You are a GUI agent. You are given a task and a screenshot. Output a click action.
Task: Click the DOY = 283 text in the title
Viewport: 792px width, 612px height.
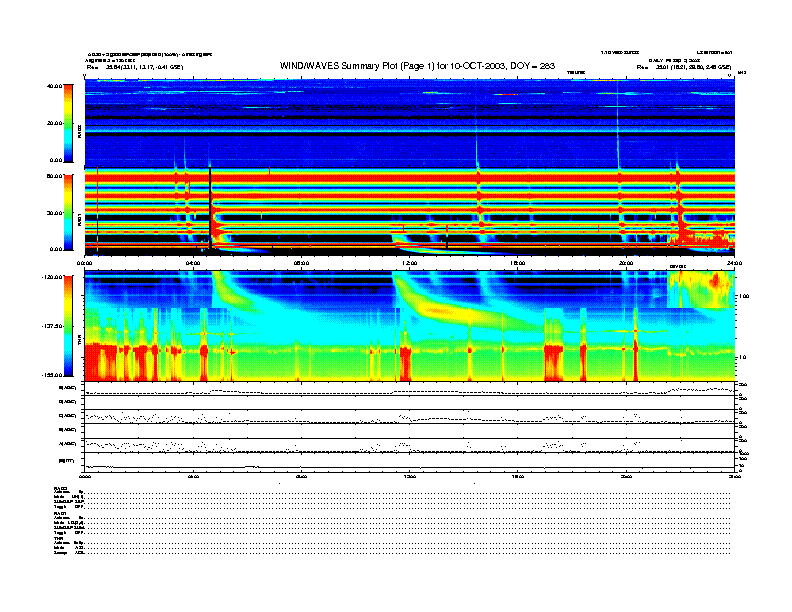point(532,66)
